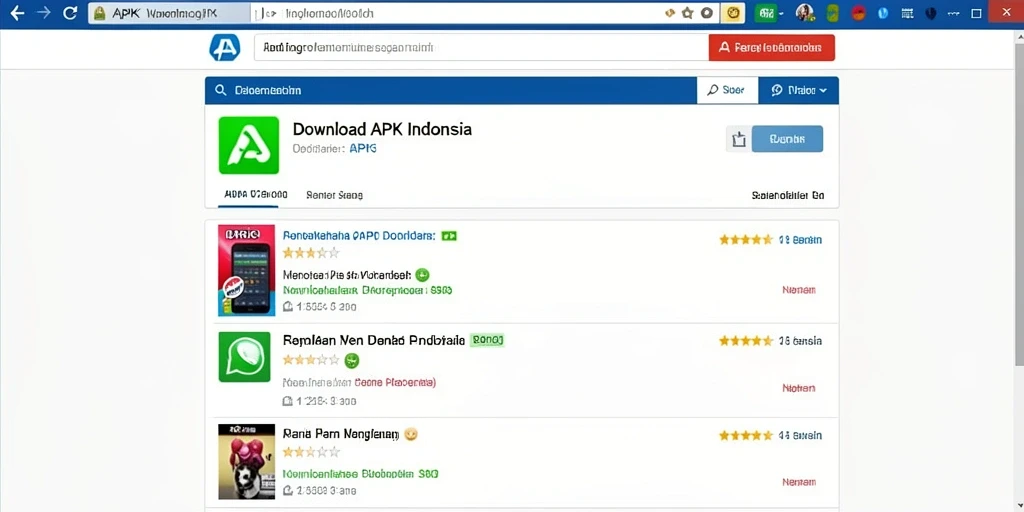Open the profile avatar in the browser toolbar
1024x512 pixels.
805,12
